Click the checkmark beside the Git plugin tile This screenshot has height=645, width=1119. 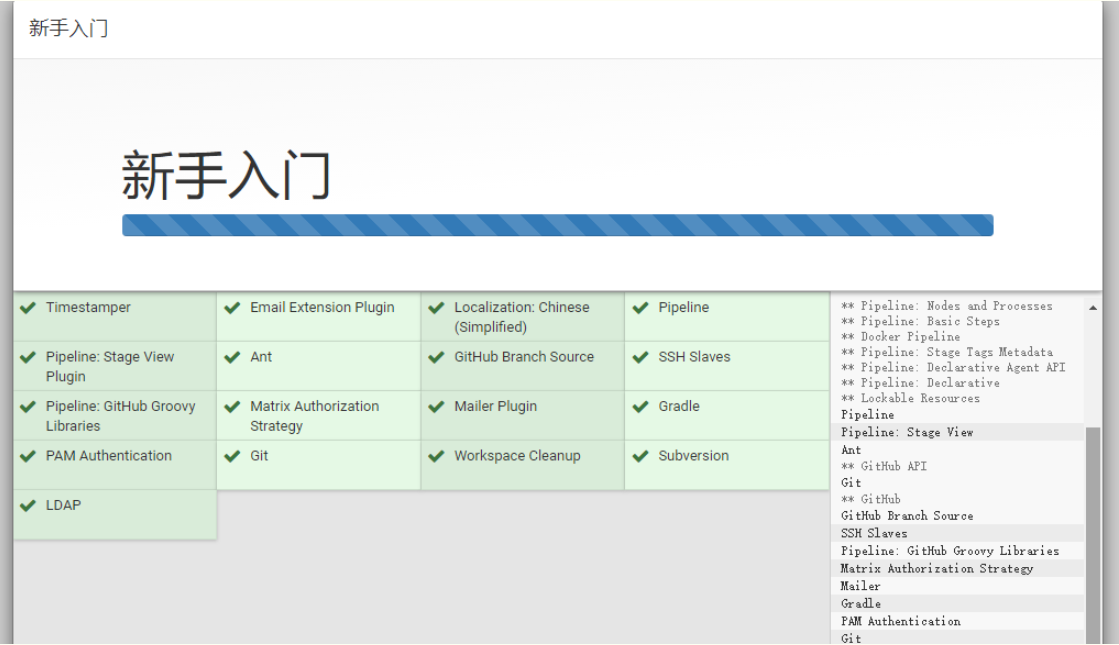pyautogui.click(x=232, y=456)
